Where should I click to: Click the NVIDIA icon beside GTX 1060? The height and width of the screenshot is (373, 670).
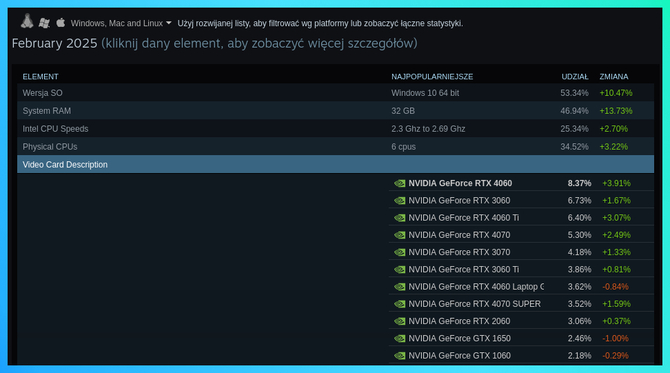[x=400, y=355]
